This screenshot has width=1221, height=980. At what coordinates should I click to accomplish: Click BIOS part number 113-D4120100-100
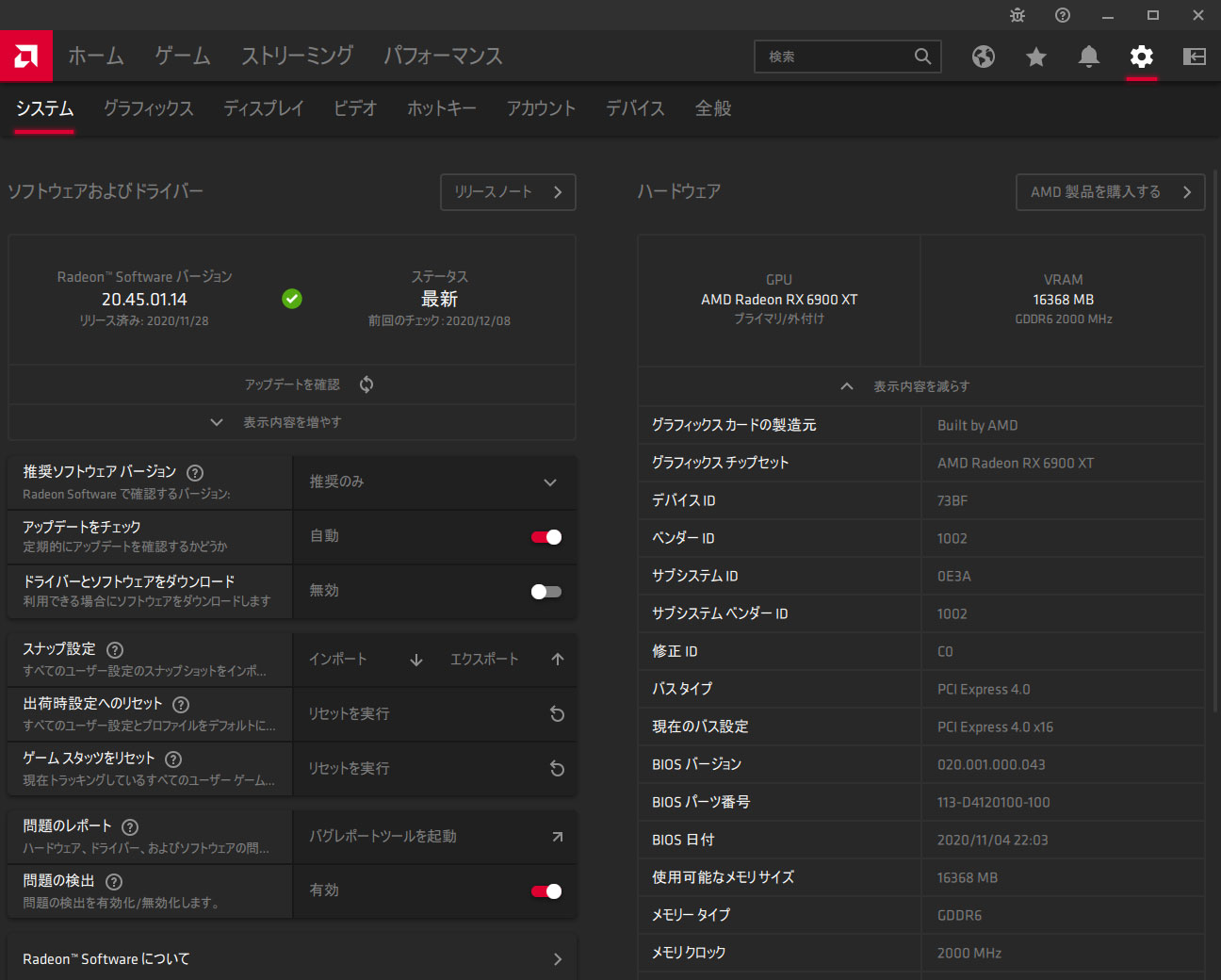993,803
